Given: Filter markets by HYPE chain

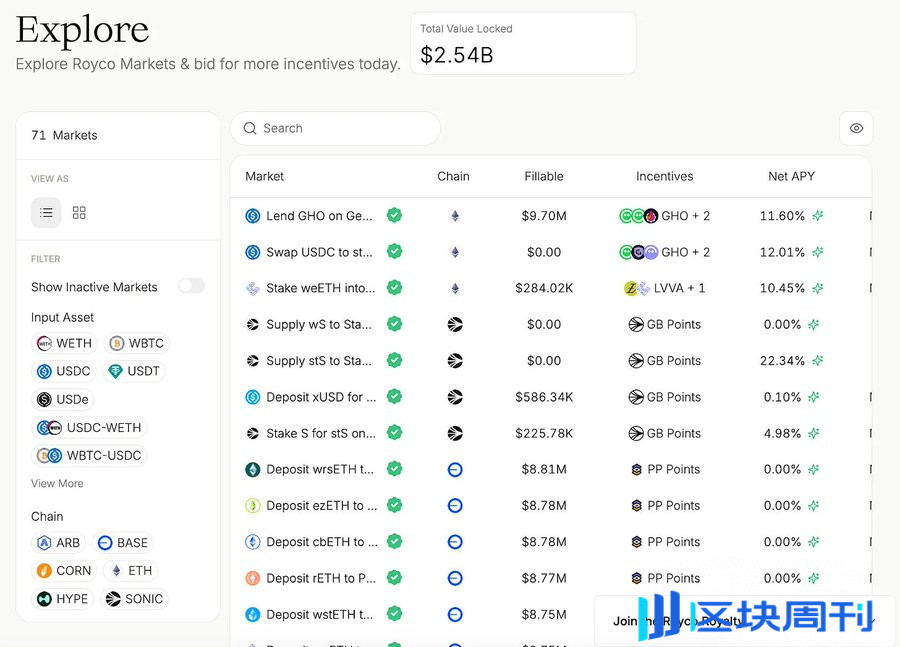Looking at the screenshot, I should coord(63,599).
